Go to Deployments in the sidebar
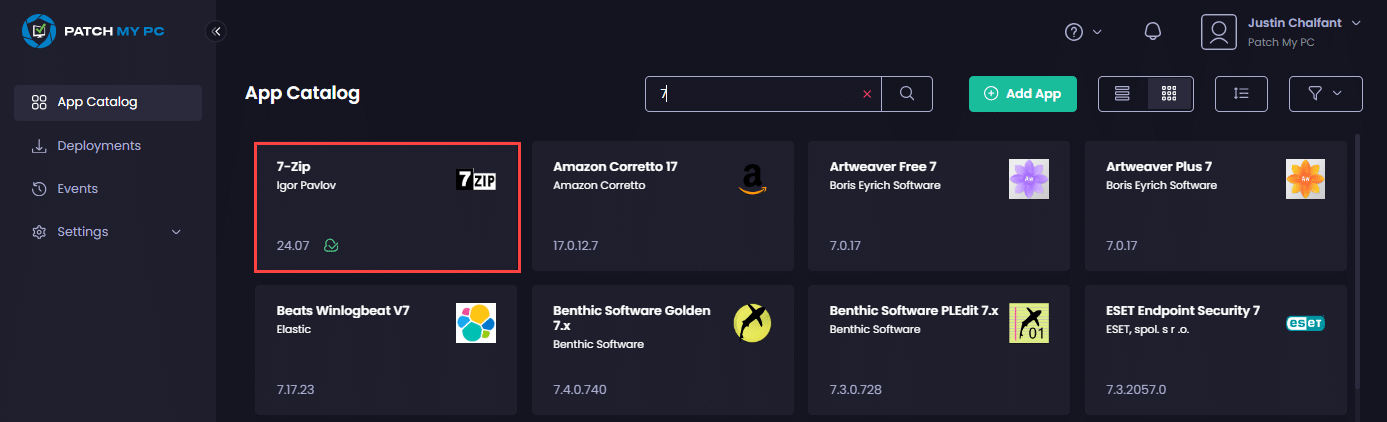1387x422 pixels. click(99, 146)
